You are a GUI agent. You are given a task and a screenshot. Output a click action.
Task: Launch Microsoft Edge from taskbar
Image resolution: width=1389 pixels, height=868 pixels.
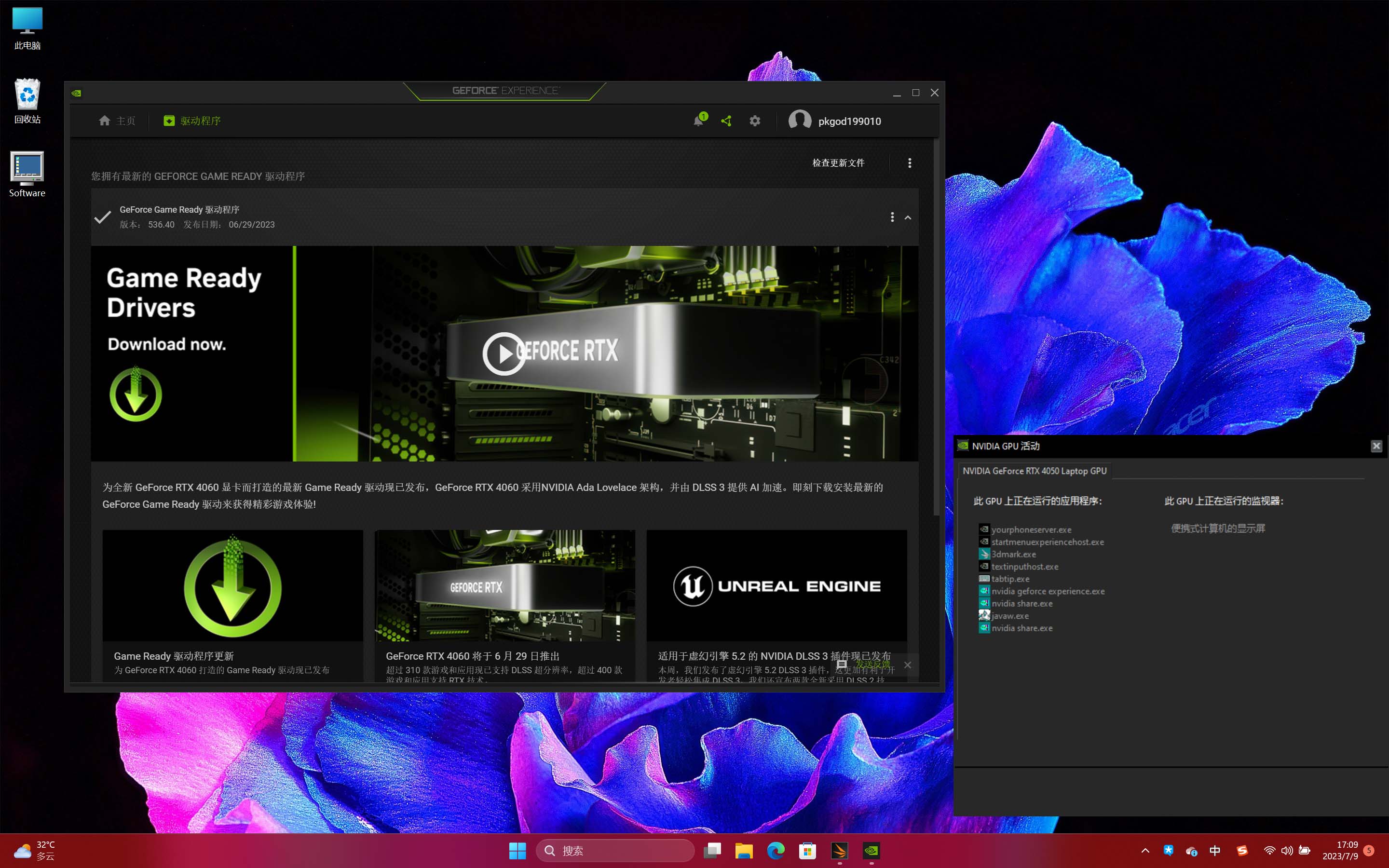[776, 850]
